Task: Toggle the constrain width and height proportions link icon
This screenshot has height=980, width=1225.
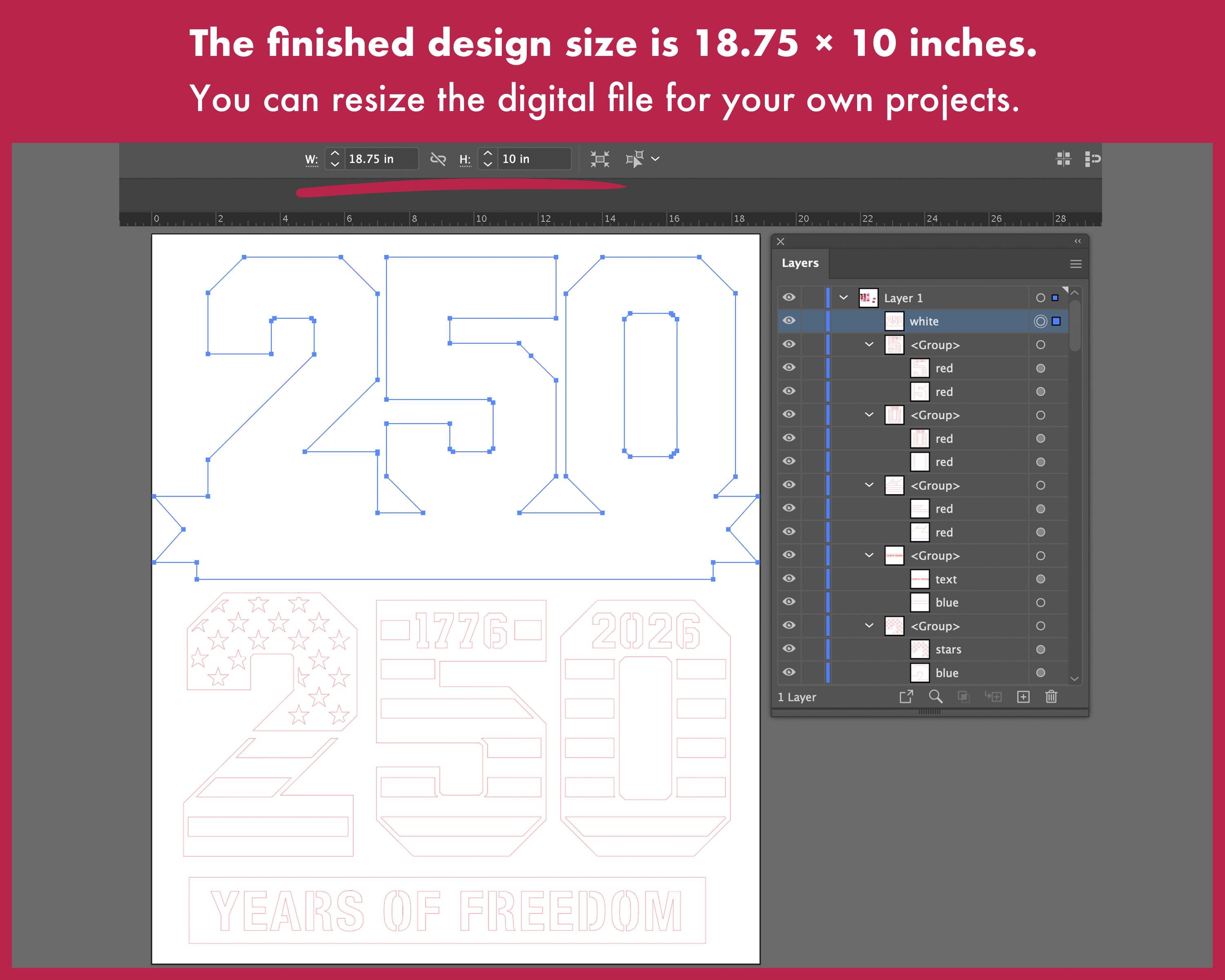Action: pos(437,159)
